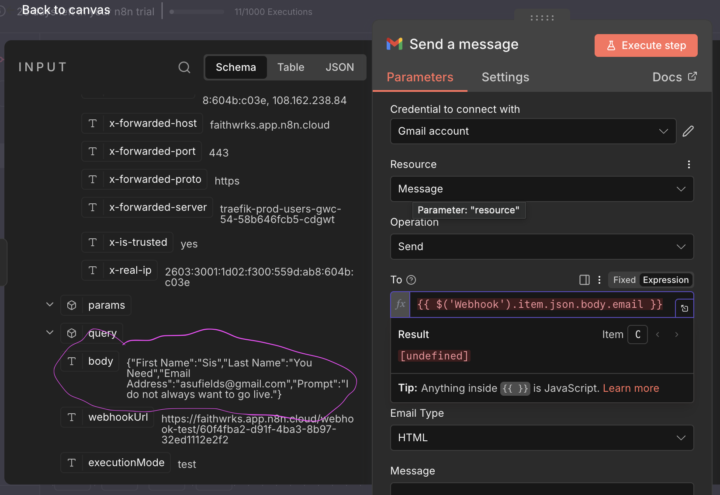Click the Execute step button
The width and height of the screenshot is (720, 495).
tap(646, 45)
